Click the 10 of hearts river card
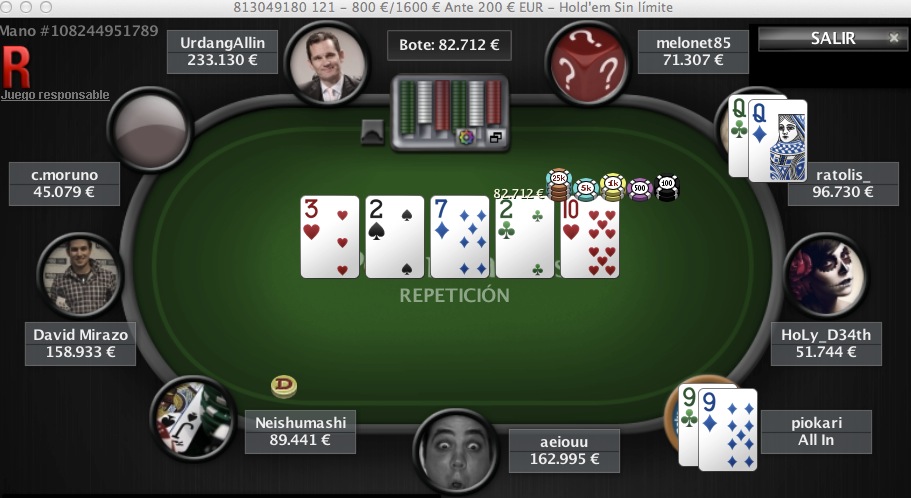The height and width of the screenshot is (498, 911). 590,237
